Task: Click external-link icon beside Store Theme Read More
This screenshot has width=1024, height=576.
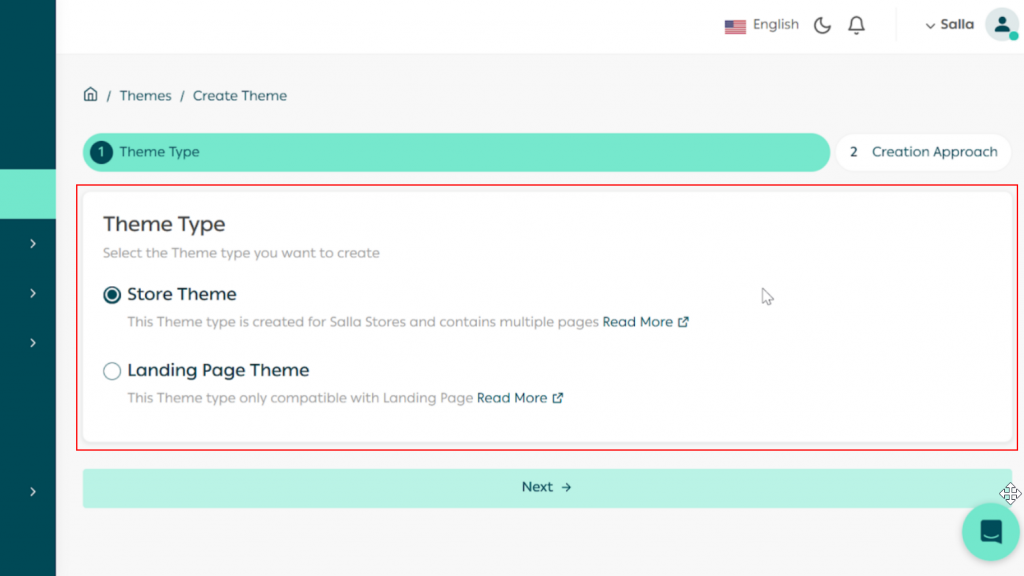Action: [x=684, y=322]
